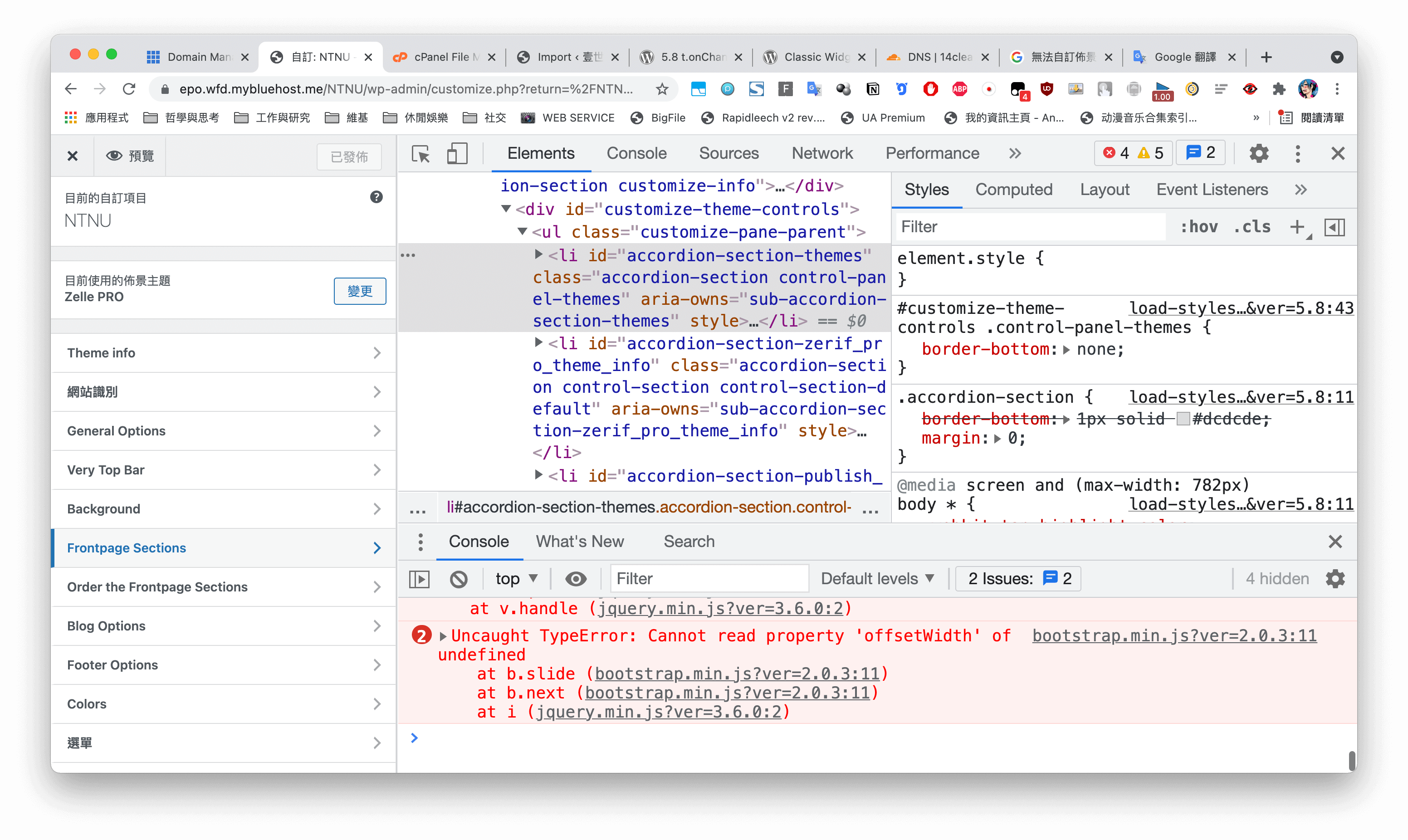Add a new style rule with plus icon
The width and height of the screenshot is (1408, 840).
coord(1297,228)
